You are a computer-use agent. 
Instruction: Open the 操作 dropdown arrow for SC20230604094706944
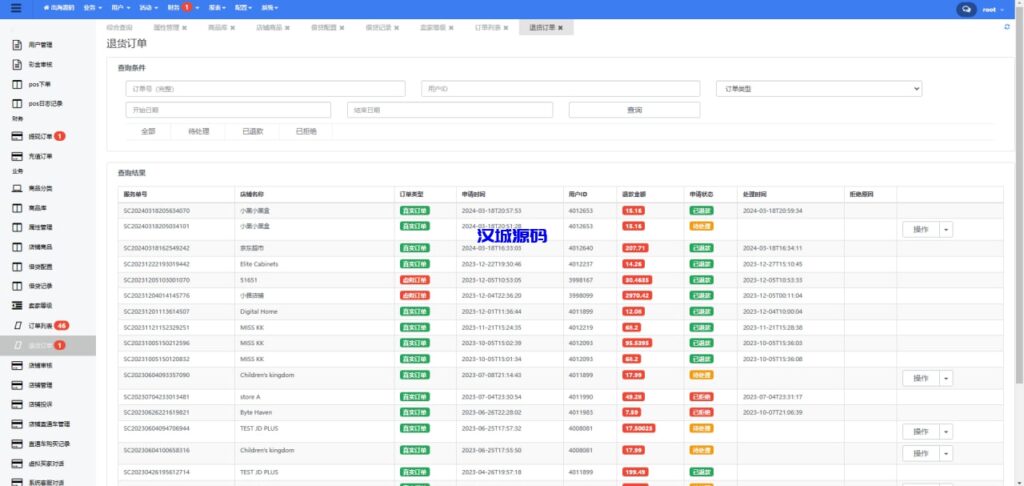[x=946, y=432]
